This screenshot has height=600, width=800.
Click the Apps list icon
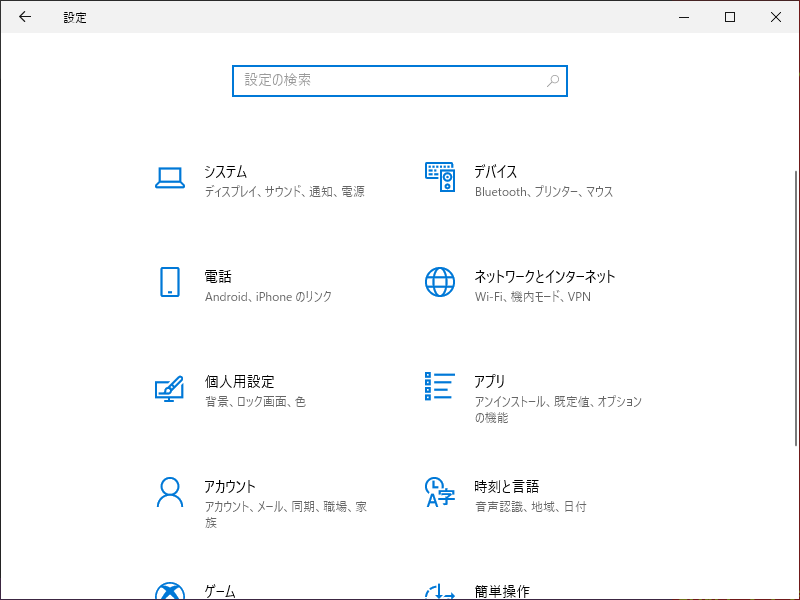coord(440,386)
